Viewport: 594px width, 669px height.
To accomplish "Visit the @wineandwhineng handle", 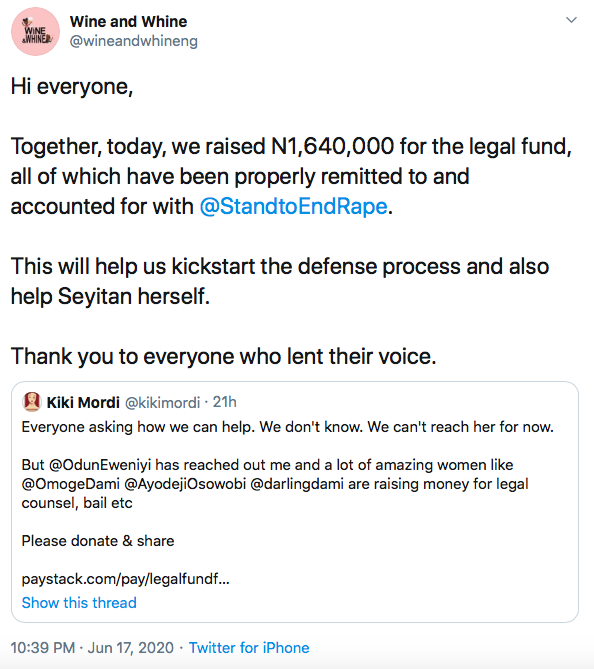I will pos(134,41).
